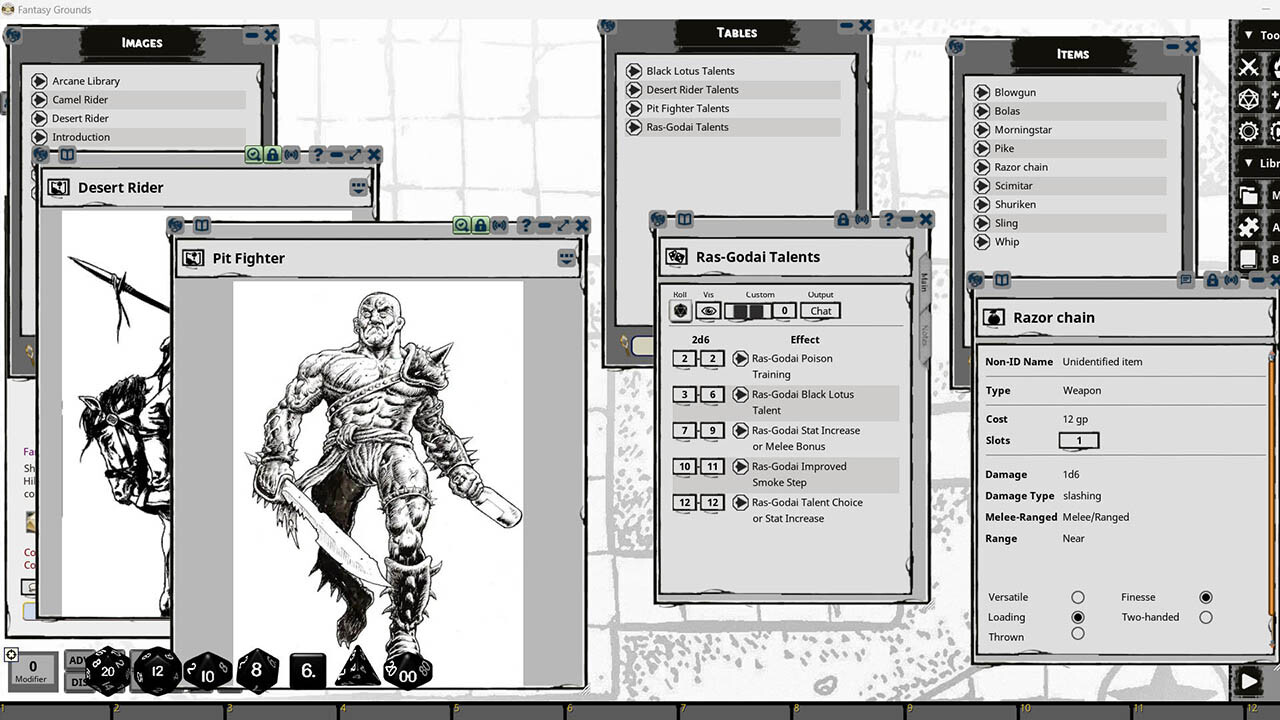Expand the Morningstar entry in the Items list
Image resolution: width=1280 pixels, height=720 pixels.
click(x=984, y=129)
